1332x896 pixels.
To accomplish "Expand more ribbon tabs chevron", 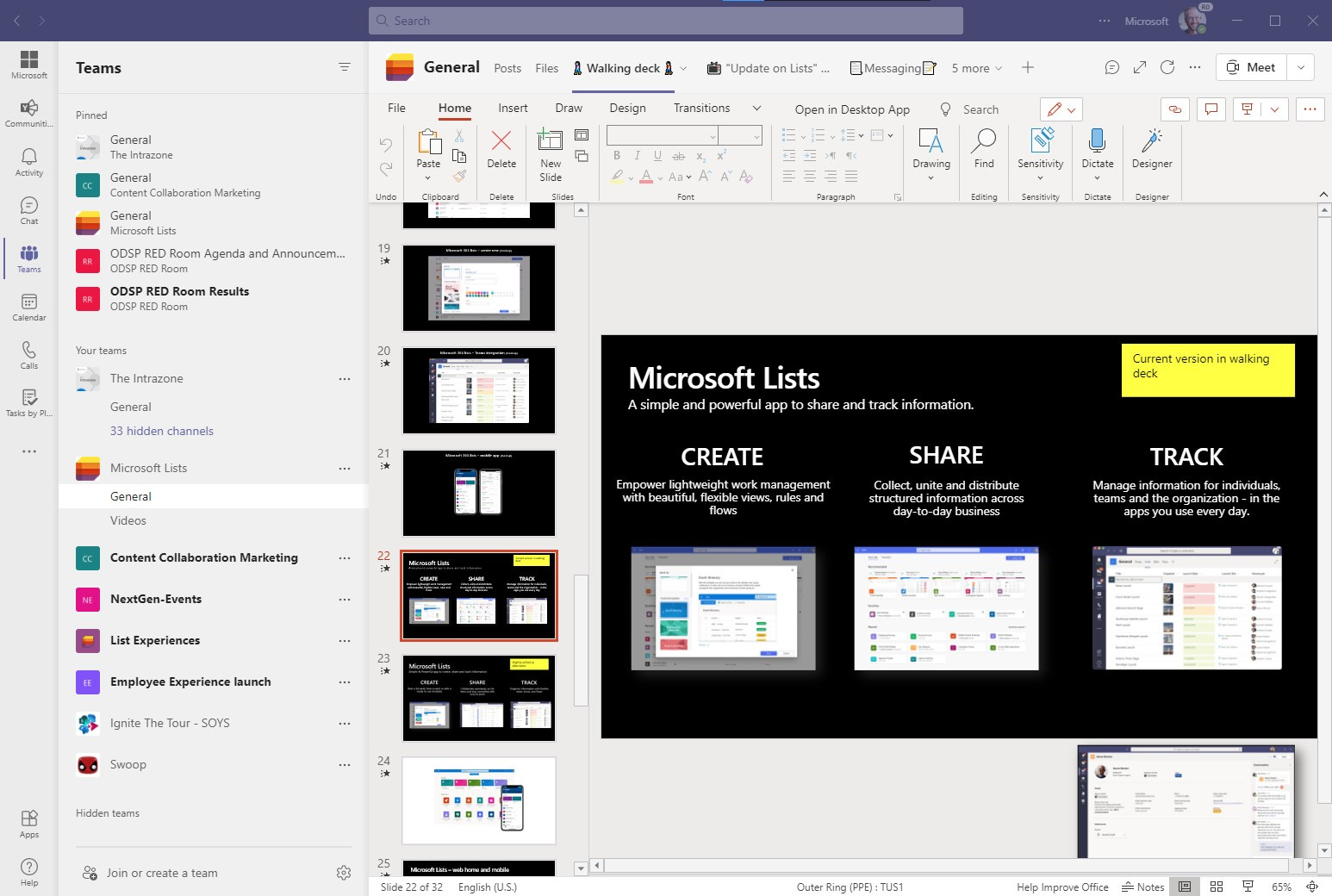I will (756, 108).
